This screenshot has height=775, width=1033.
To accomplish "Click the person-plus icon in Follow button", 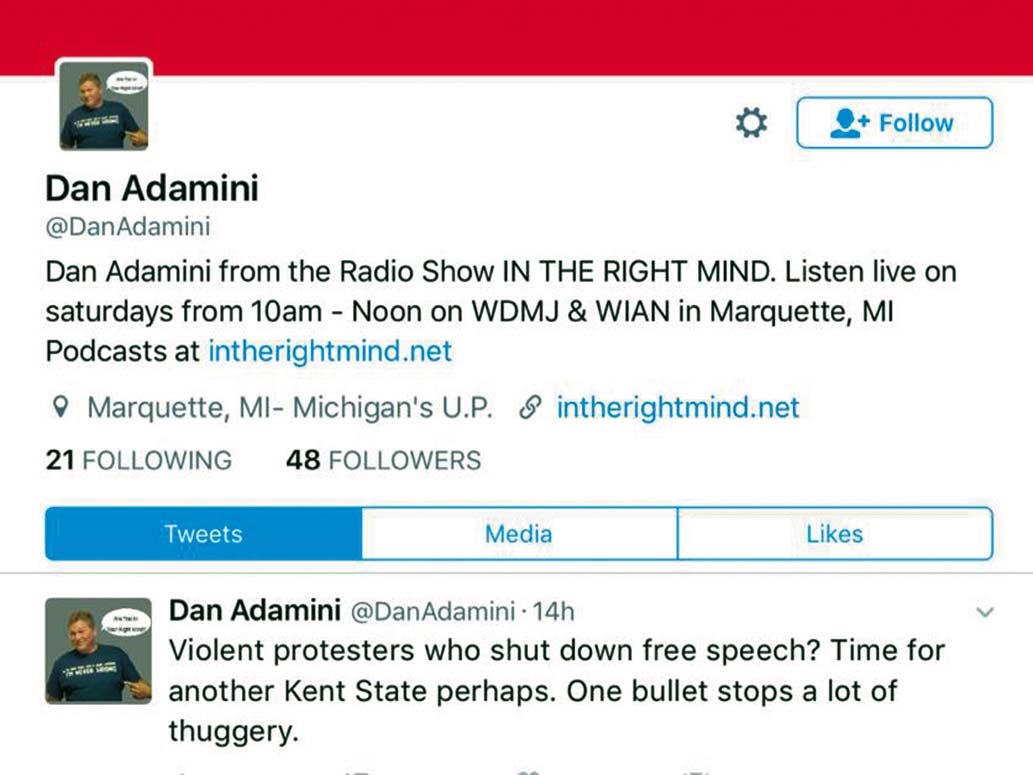I will 850,123.
